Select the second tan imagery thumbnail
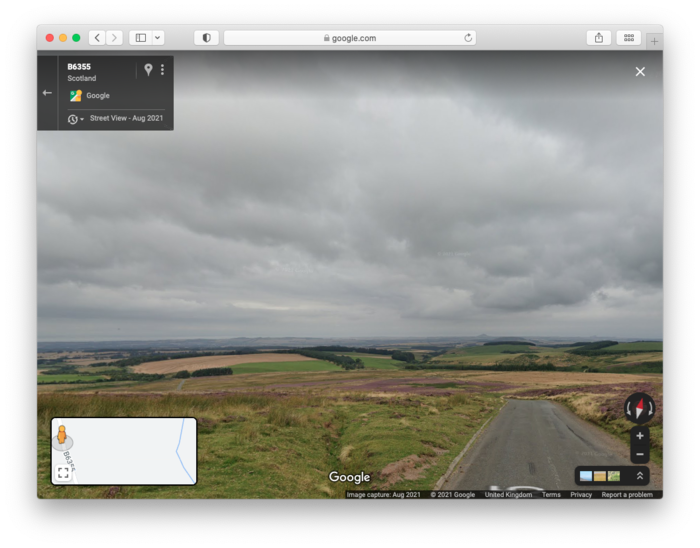The image size is (700, 548). click(x=600, y=476)
